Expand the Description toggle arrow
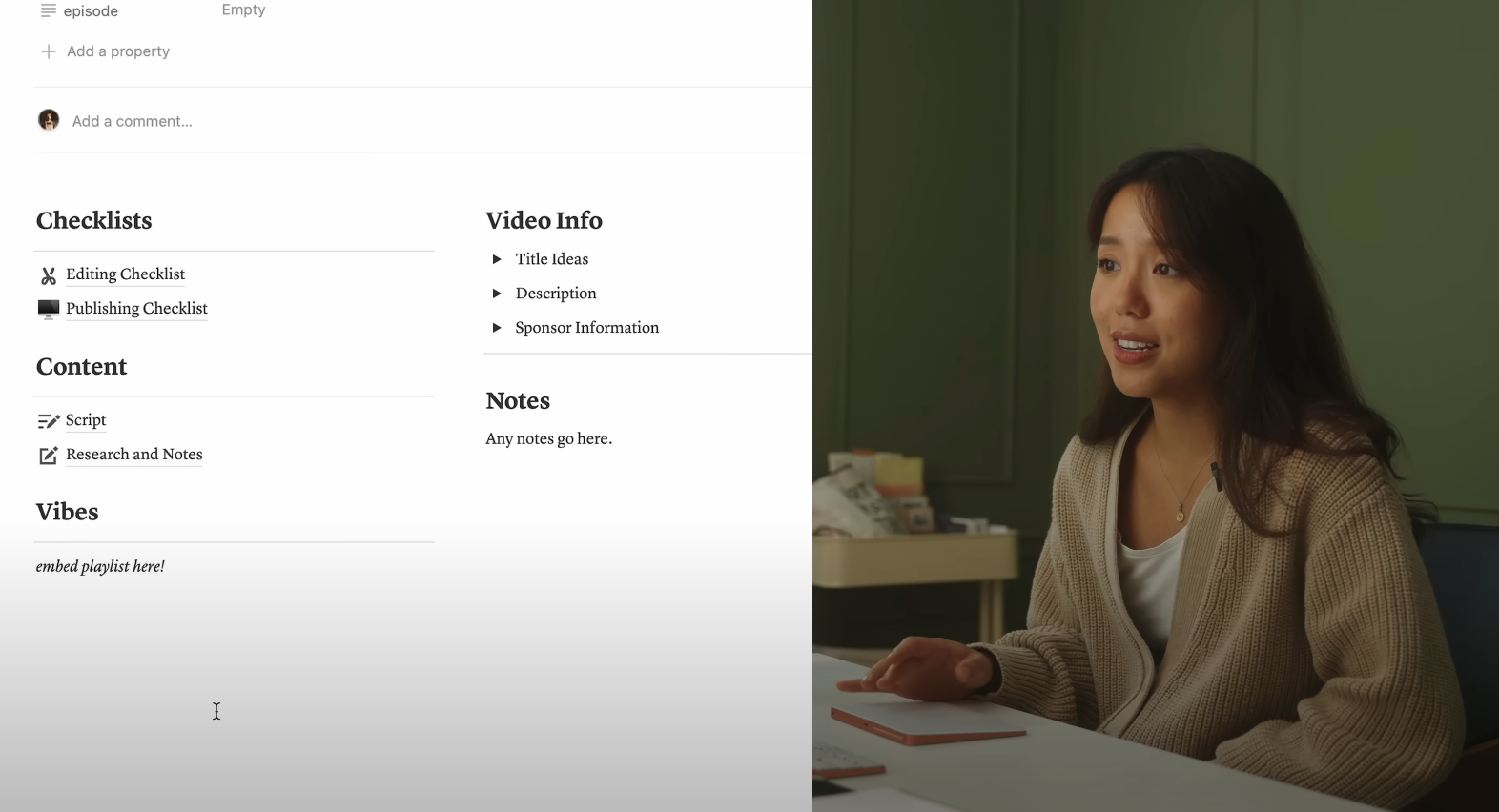The width and height of the screenshot is (1499, 812). tap(497, 294)
